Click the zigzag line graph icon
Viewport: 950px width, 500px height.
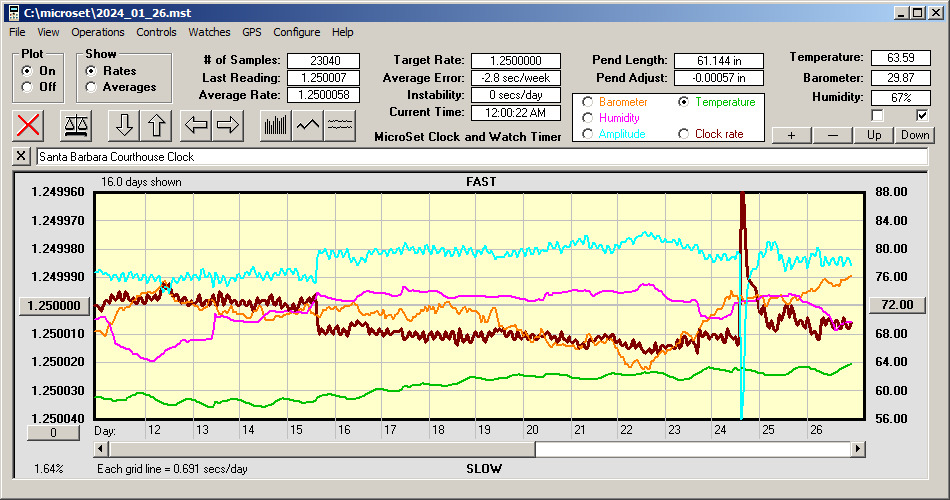click(308, 125)
